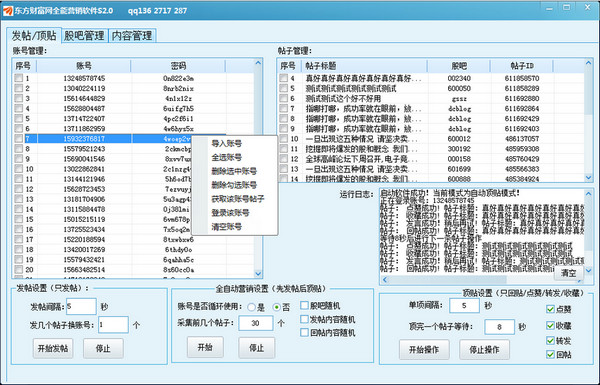
Task: Tick checkbox for account row 20
Action: [x=18, y=269]
